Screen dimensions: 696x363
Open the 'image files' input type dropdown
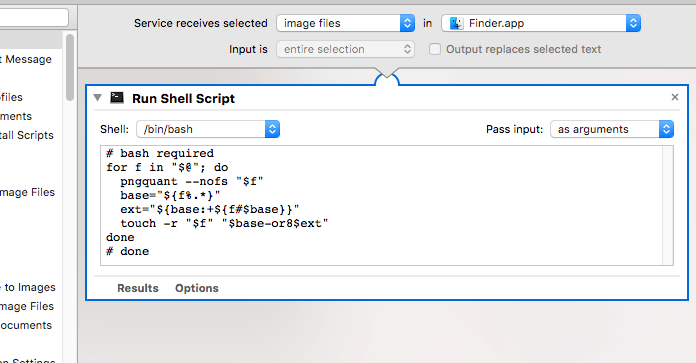pos(345,23)
